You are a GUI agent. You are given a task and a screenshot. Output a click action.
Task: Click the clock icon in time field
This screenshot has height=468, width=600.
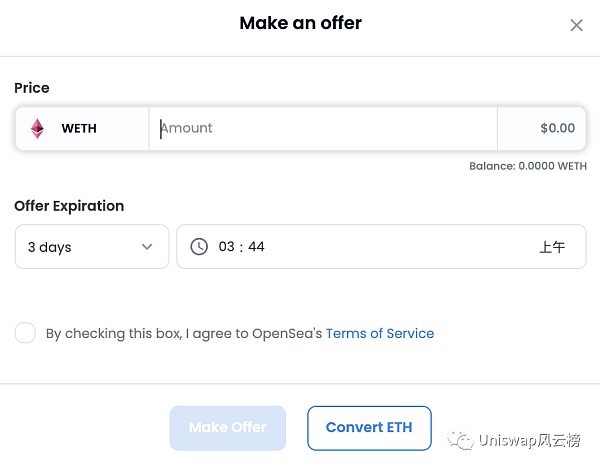coord(199,246)
